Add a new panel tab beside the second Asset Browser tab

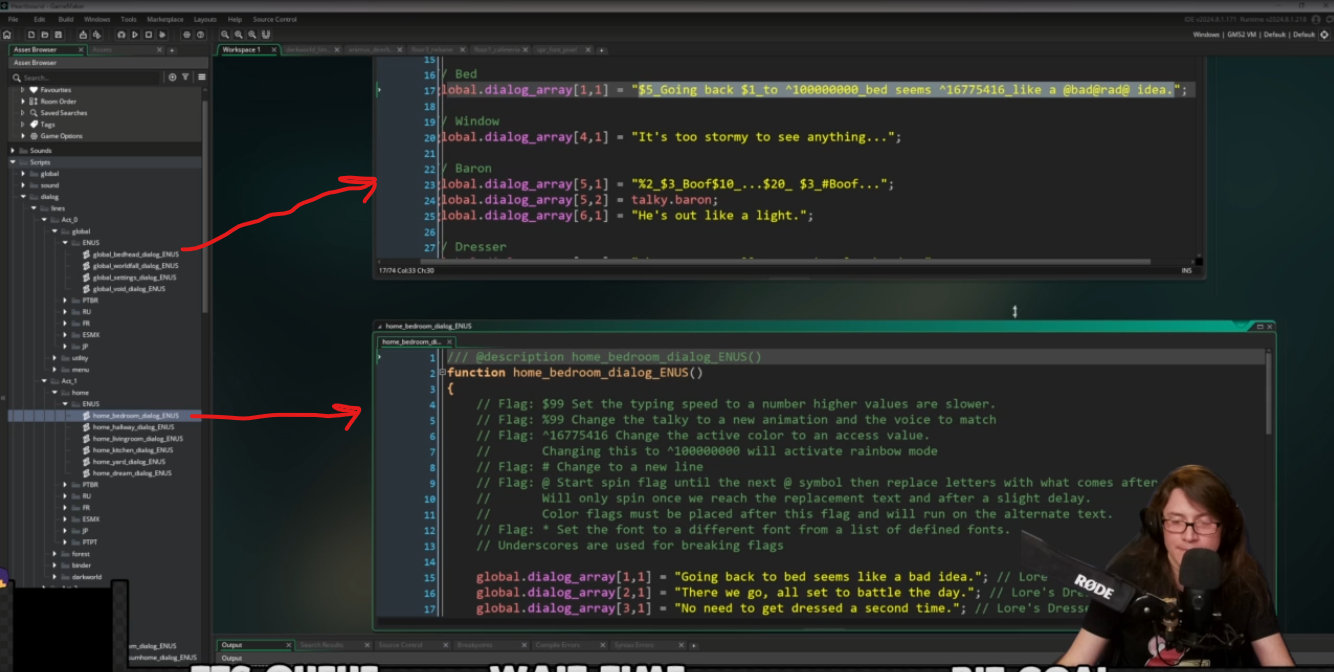click(172, 50)
